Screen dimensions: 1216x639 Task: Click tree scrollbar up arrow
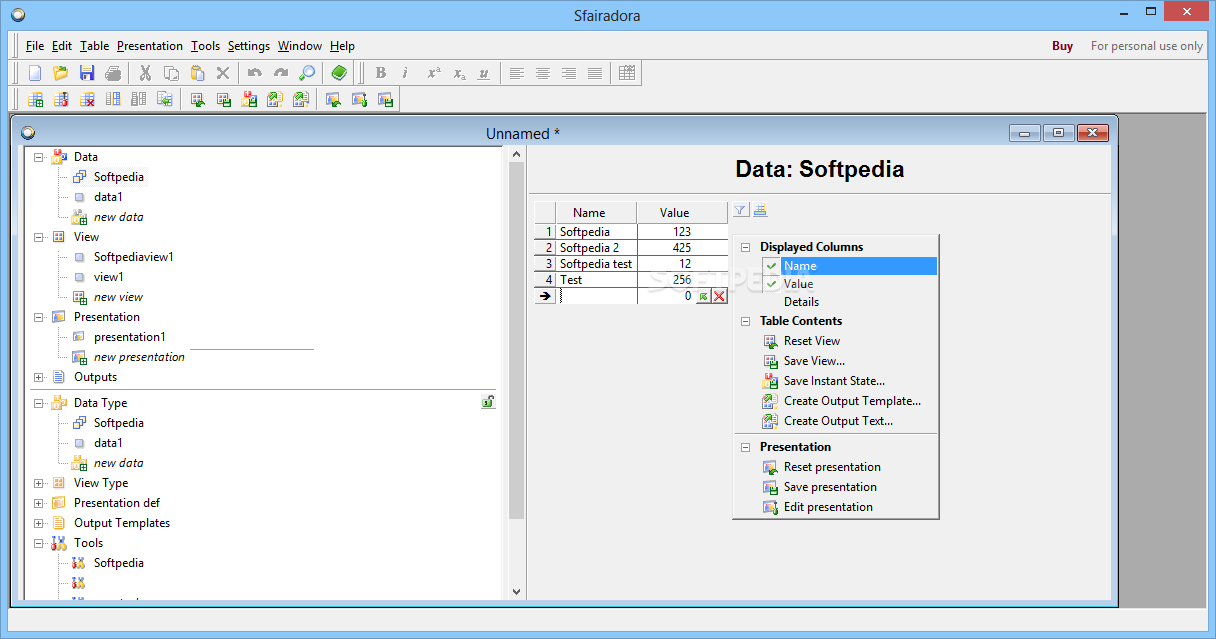pyautogui.click(x=516, y=154)
